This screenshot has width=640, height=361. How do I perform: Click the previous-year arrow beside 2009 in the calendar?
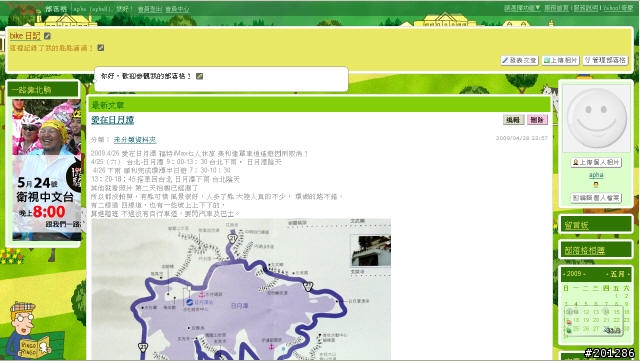(x=564, y=274)
